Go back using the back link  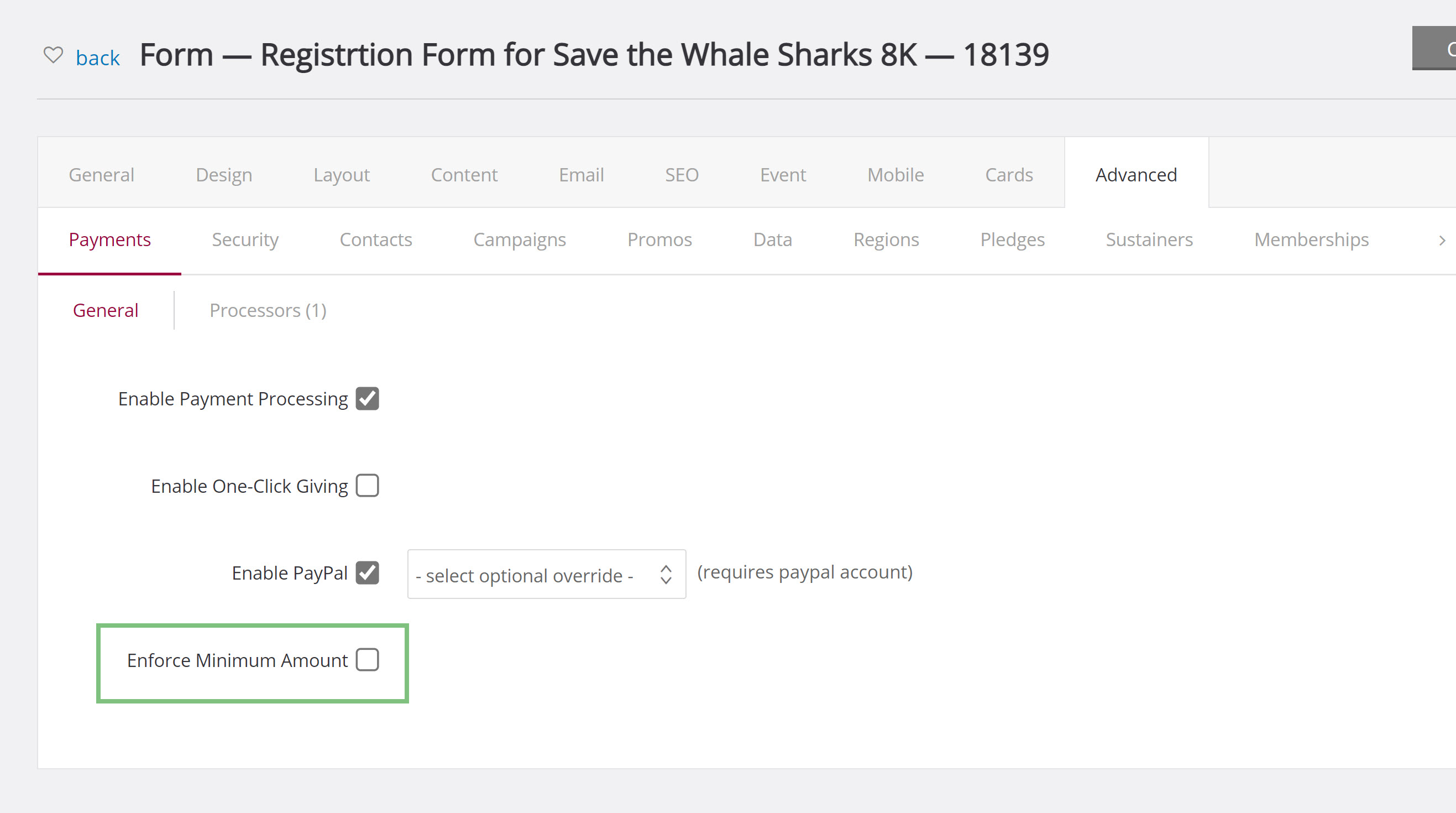coord(98,58)
